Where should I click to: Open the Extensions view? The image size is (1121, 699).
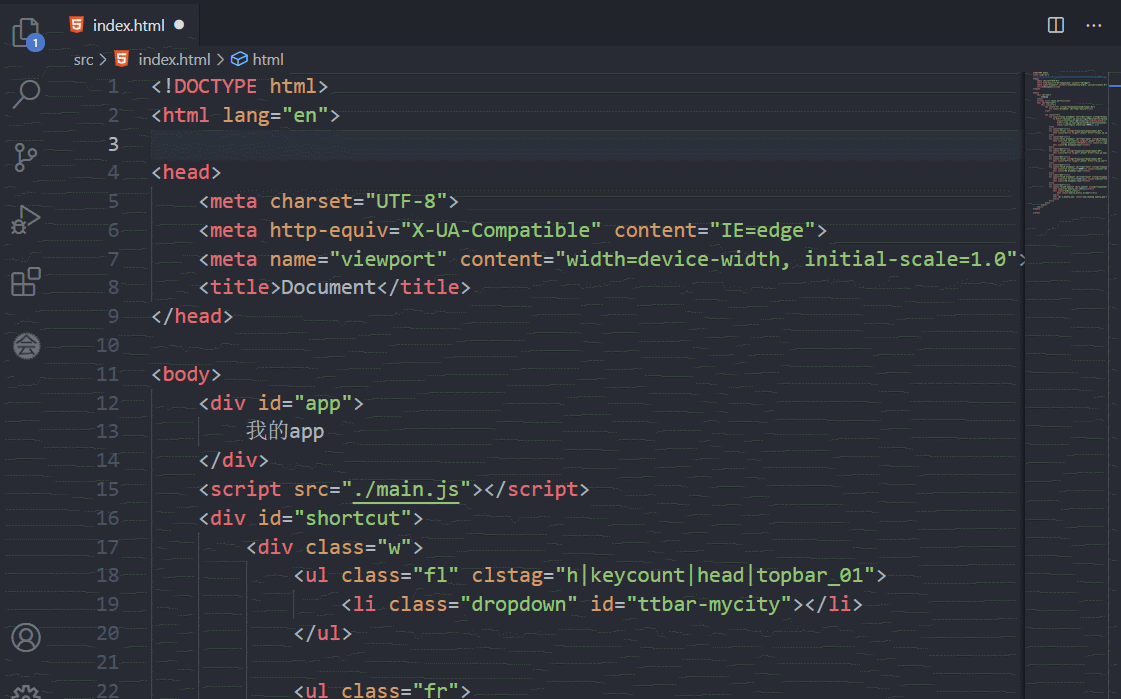tap(25, 283)
